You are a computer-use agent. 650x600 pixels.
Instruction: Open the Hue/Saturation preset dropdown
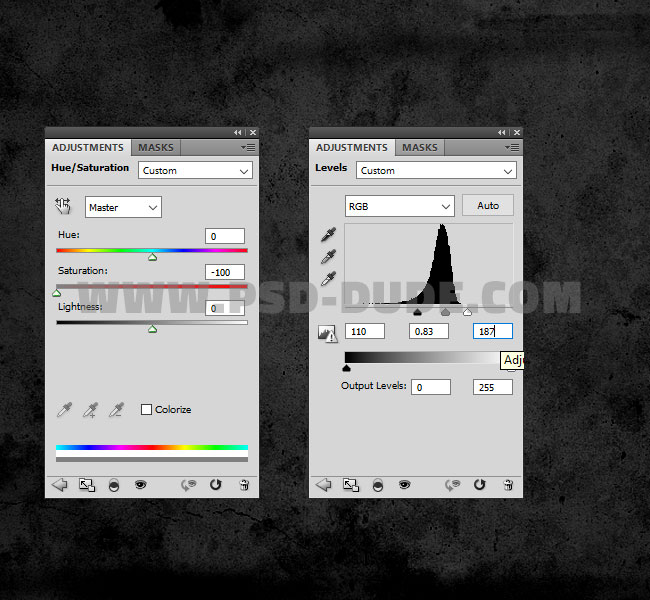[195, 171]
